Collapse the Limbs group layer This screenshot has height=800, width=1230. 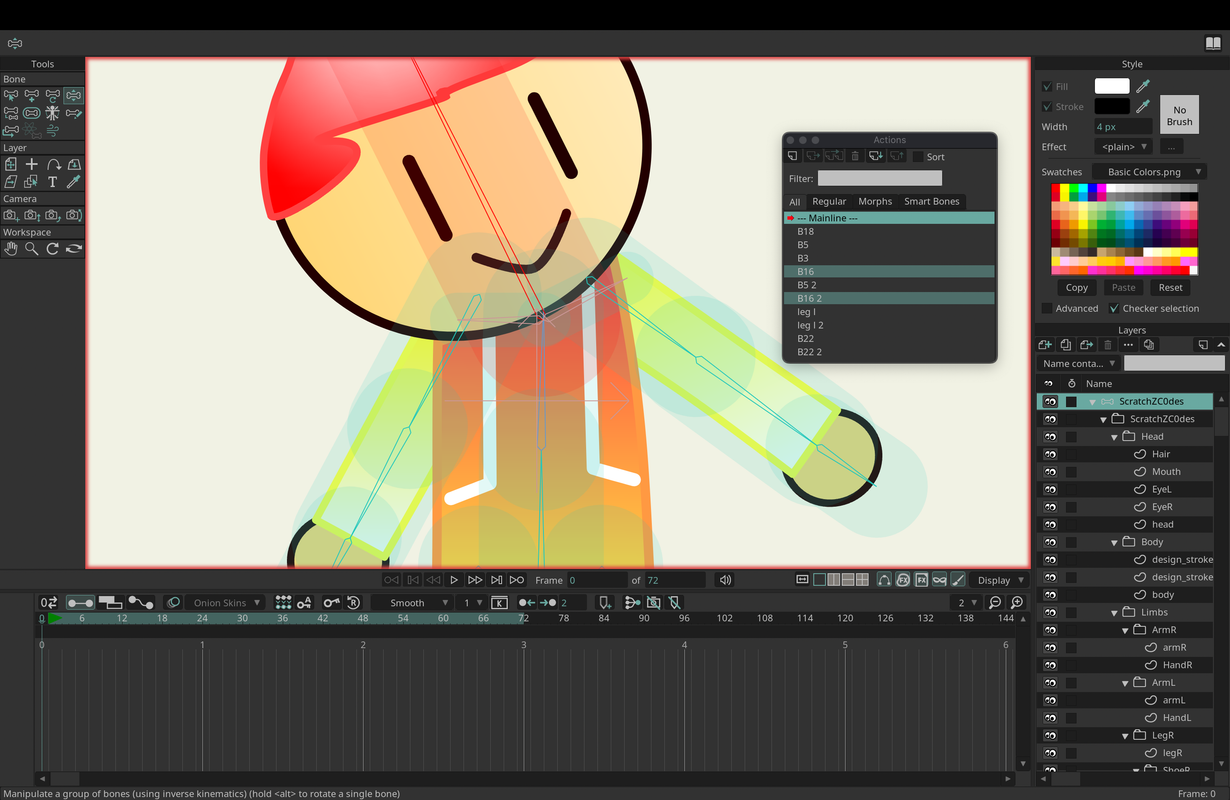[x=1114, y=612]
